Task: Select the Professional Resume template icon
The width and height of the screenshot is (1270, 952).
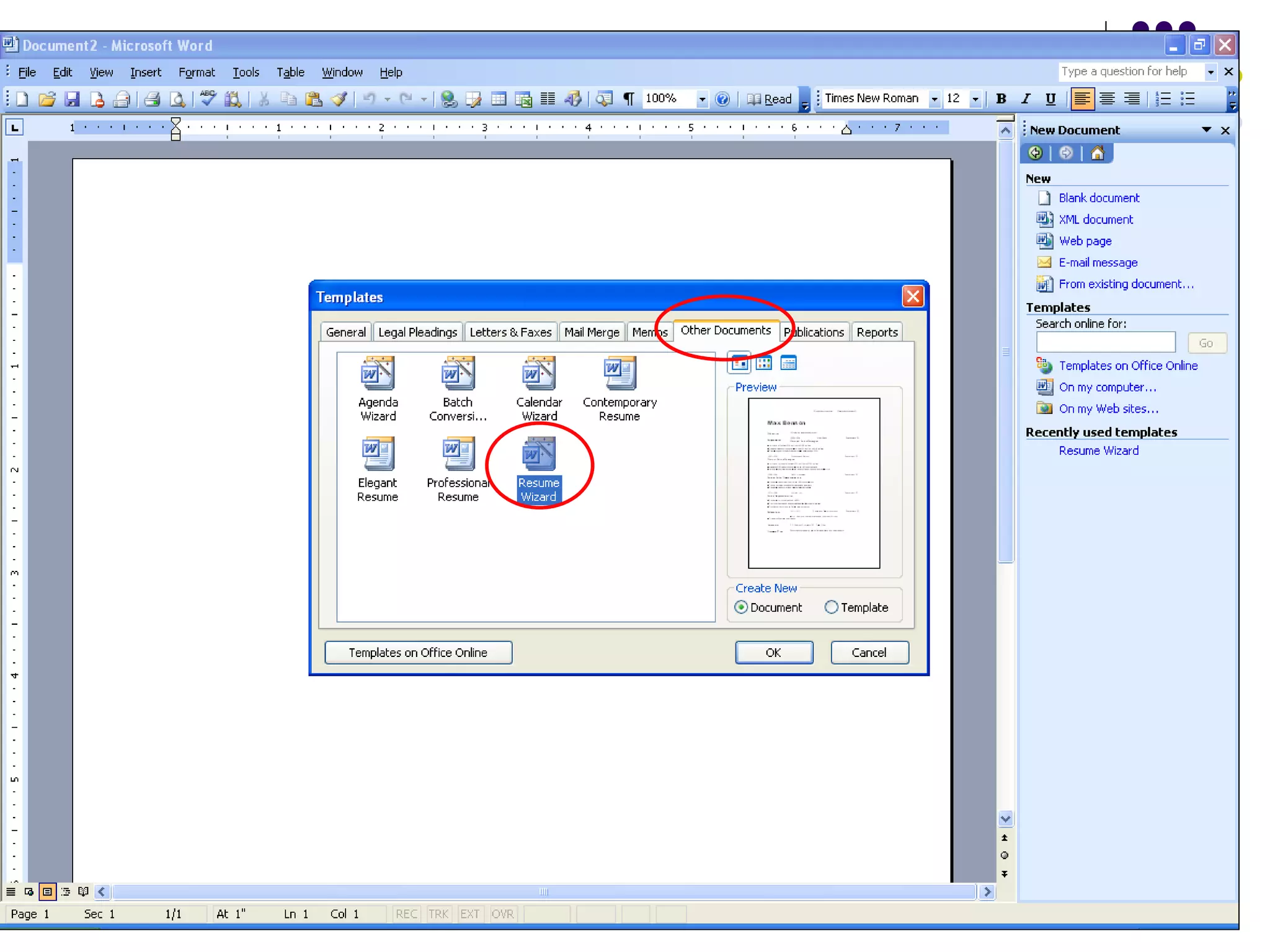Action: click(458, 454)
